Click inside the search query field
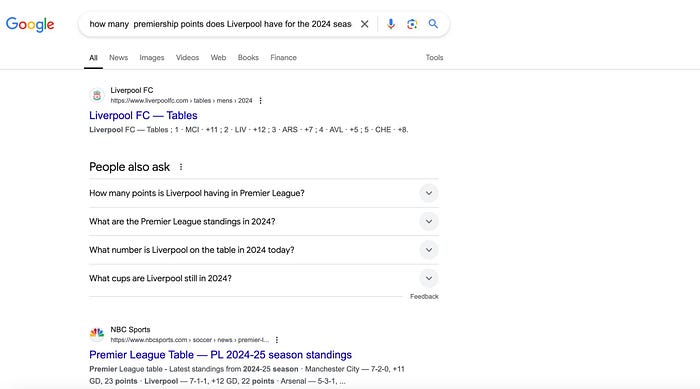 coord(220,24)
